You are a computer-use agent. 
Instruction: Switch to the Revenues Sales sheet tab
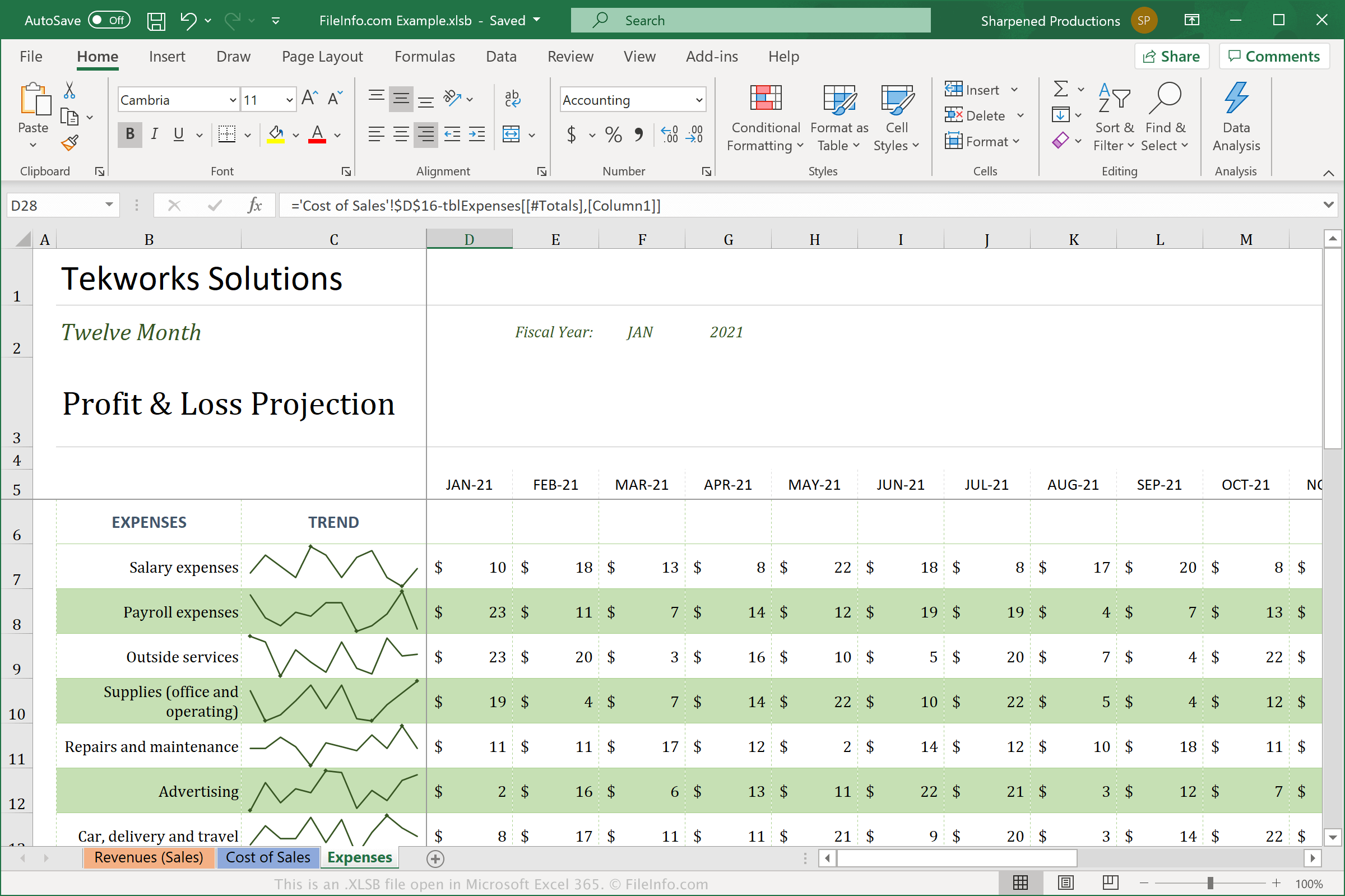tap(149, 856)
